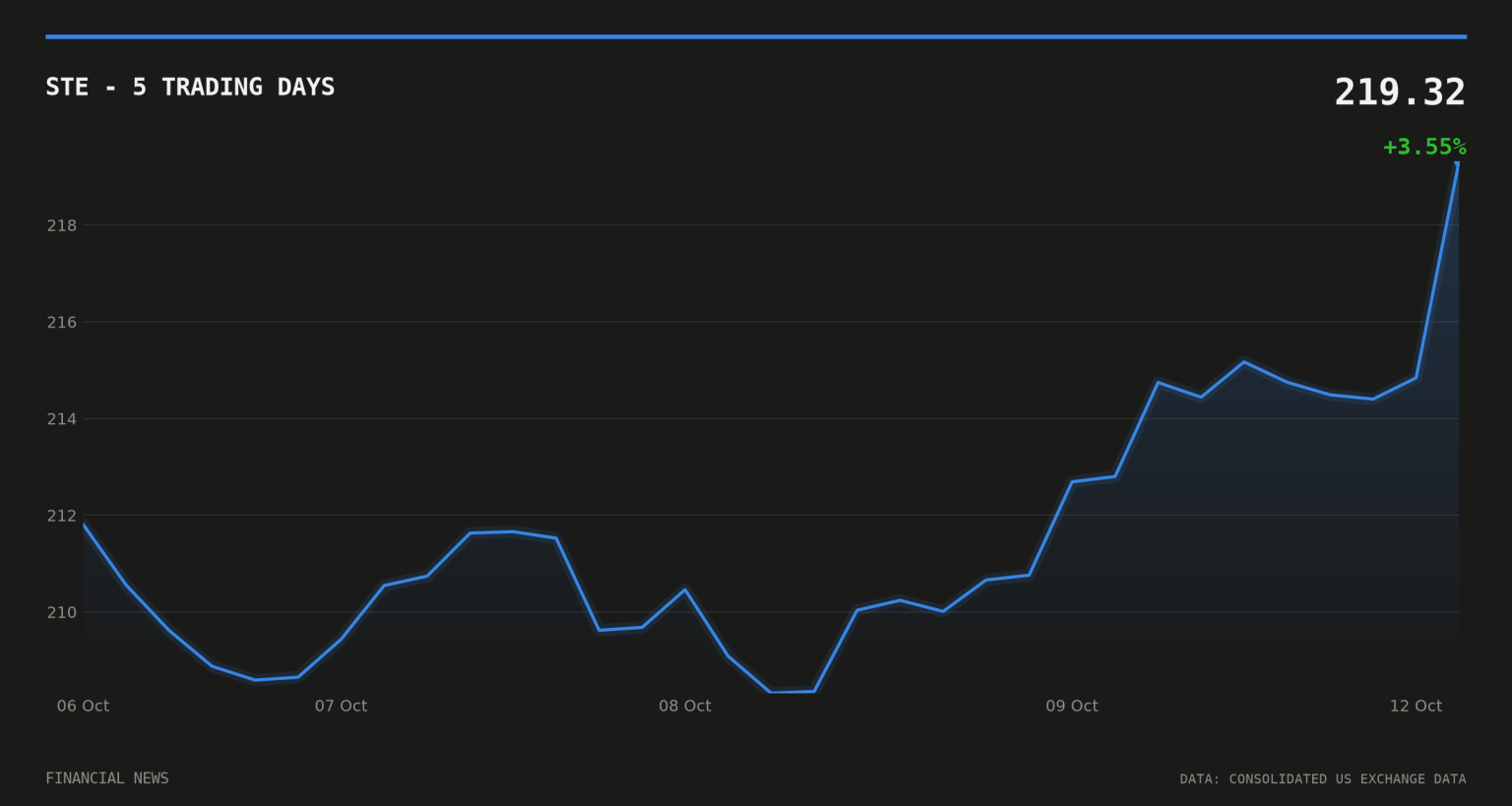Click the 212 y-axis label

click(x=61, y=516)
